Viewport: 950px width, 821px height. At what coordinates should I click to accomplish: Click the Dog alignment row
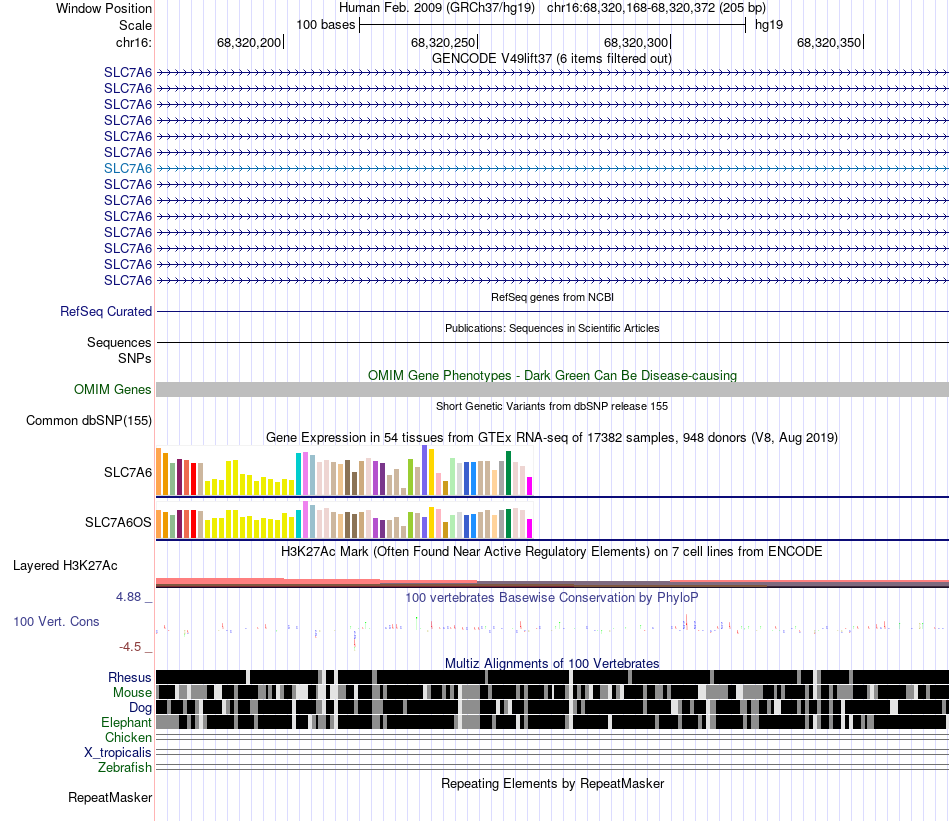click(552, 707)
